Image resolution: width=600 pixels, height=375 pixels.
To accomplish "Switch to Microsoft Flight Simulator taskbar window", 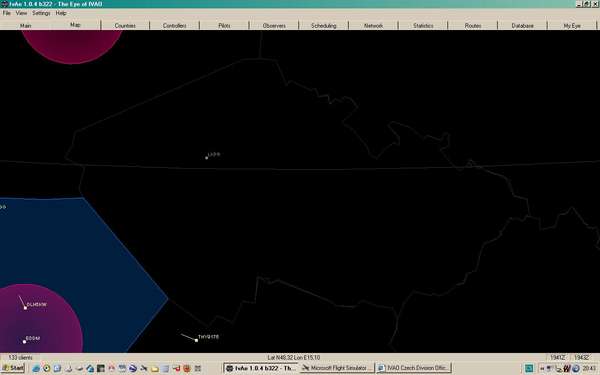I will [x=337, y=368].
